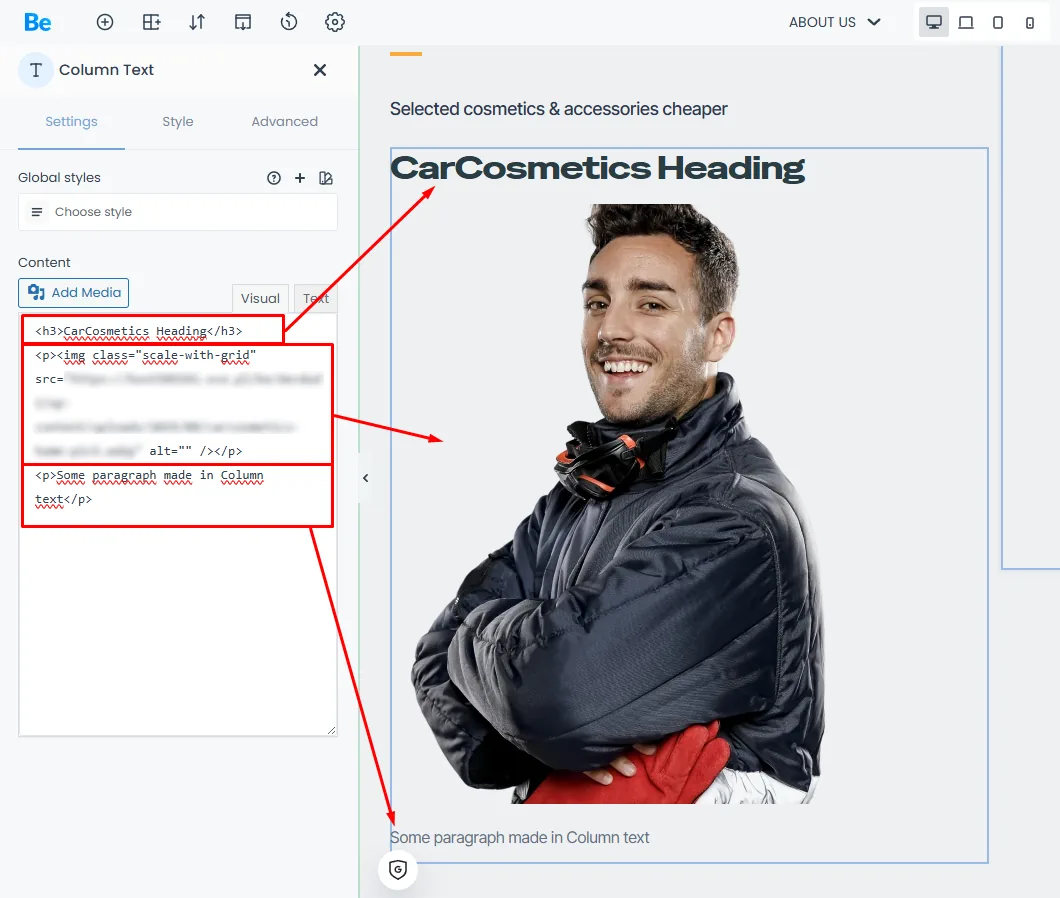Image resolution: width=1060 pixels, height=898 pixels.
Task: Switch to tablet preview
Action: (998, 22)
